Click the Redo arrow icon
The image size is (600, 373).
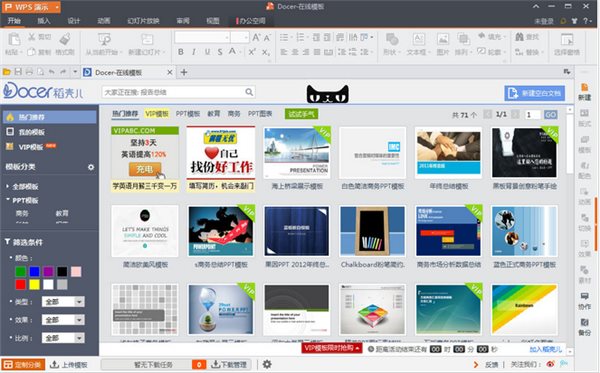[63, 72]
